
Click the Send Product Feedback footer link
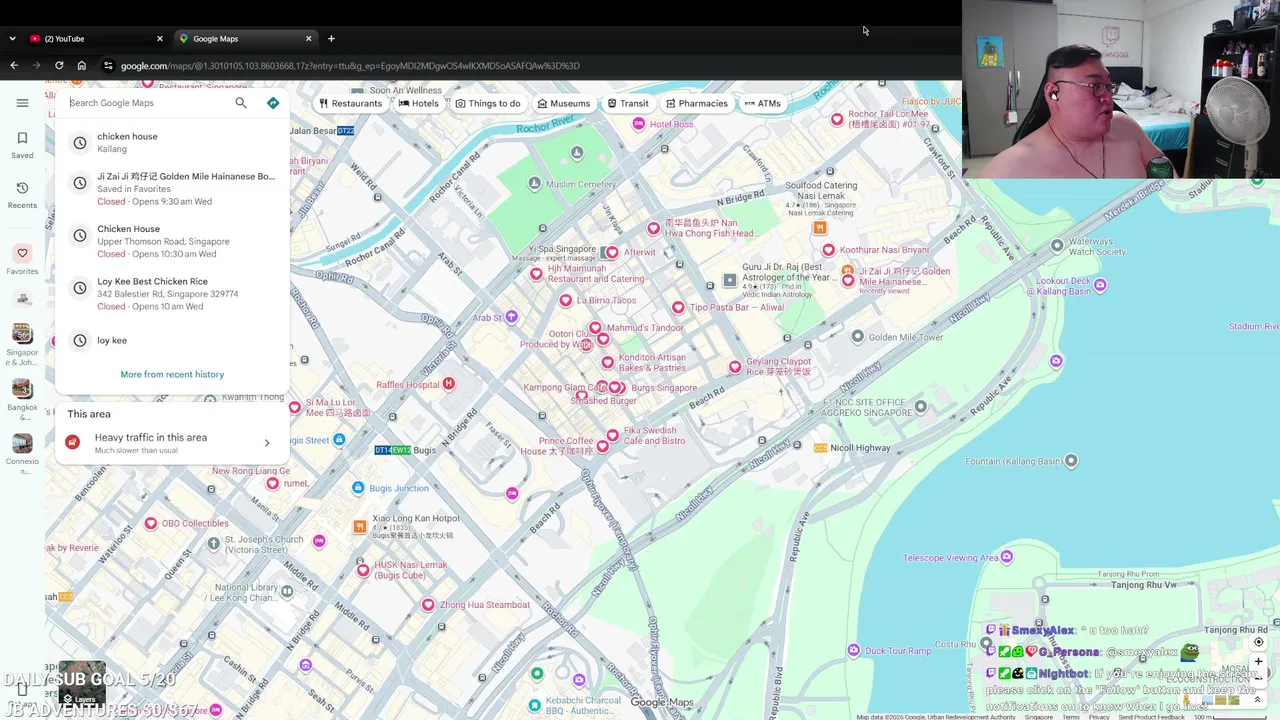click(x=1151, y=717)
